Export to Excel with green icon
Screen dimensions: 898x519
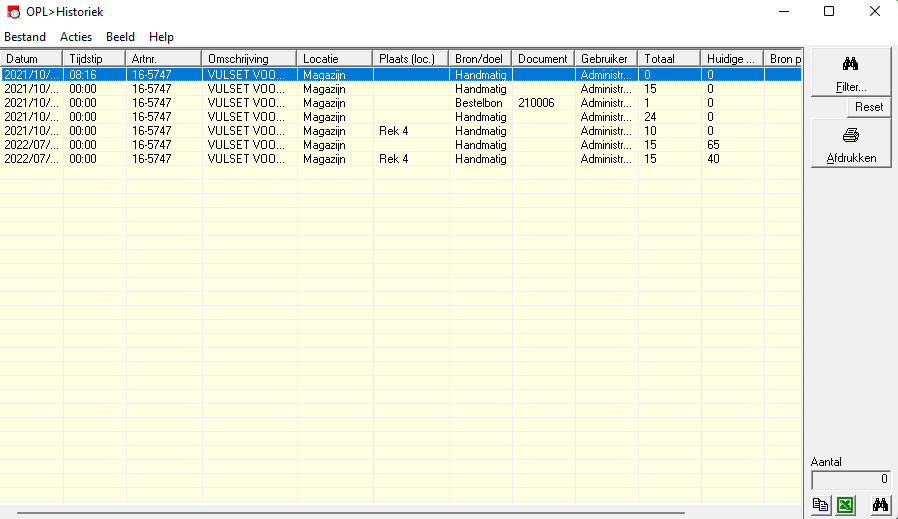(845, 505)
